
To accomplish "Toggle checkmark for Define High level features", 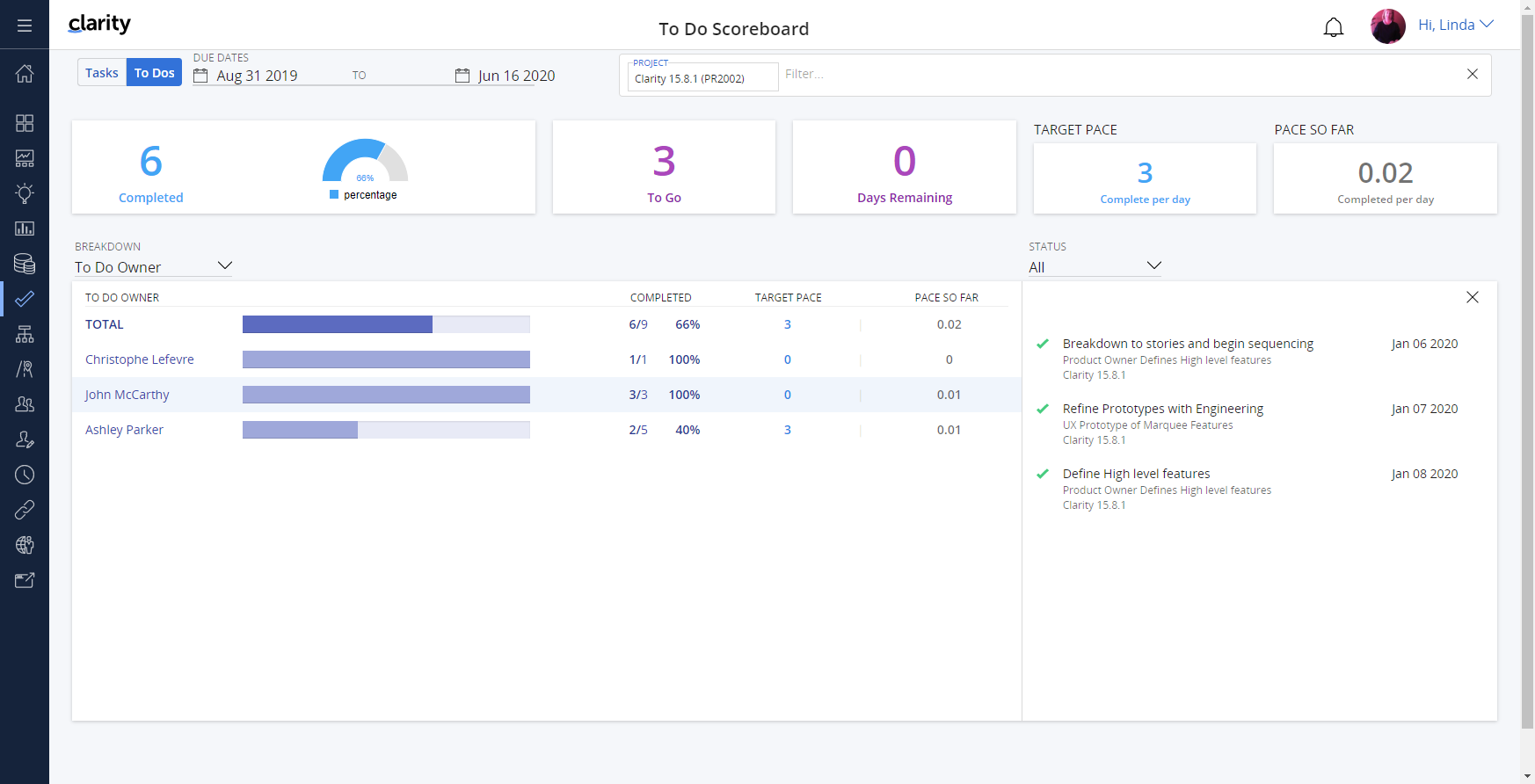I will point(1043,474).
